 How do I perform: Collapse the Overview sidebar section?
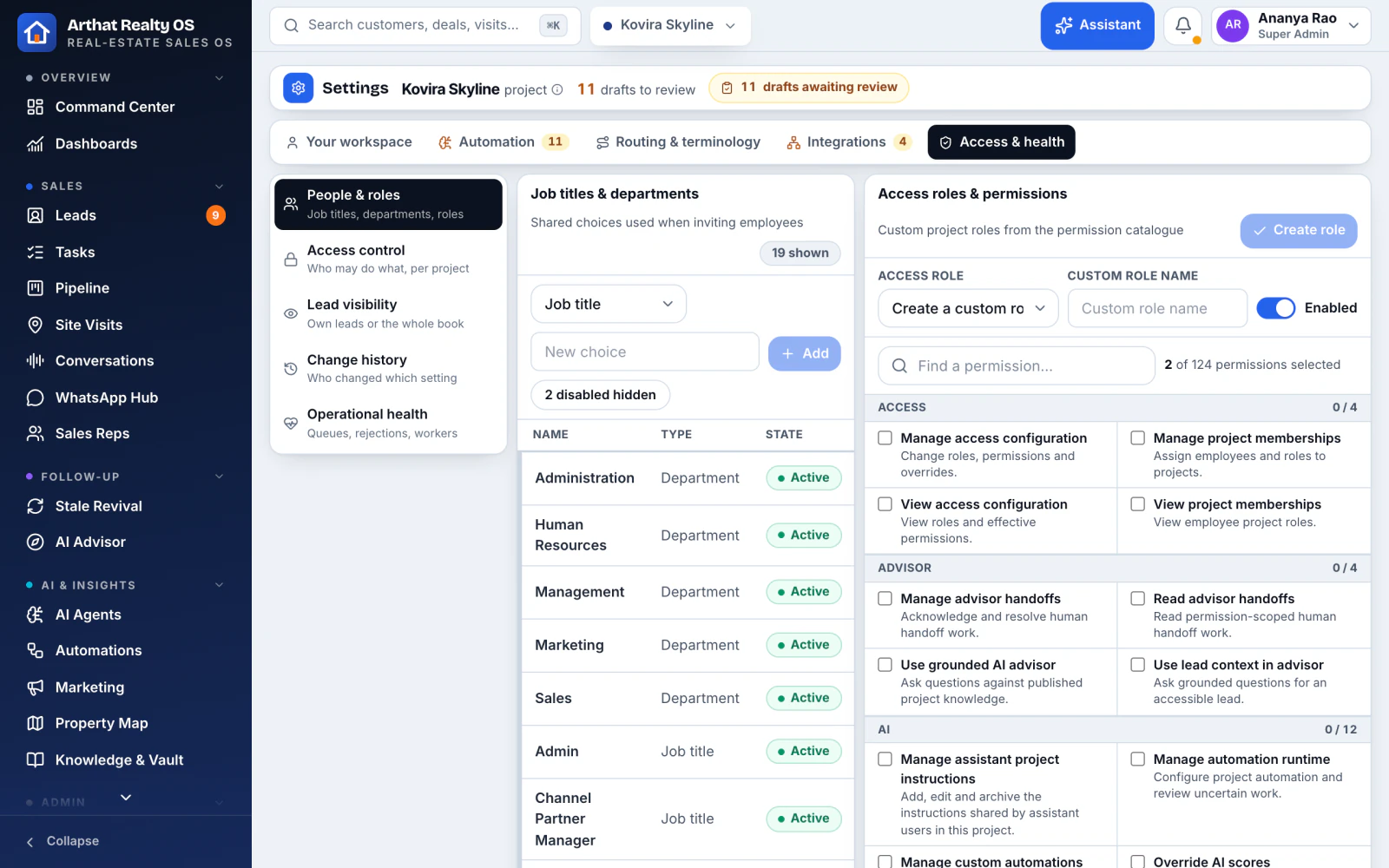tap(219, 78)
